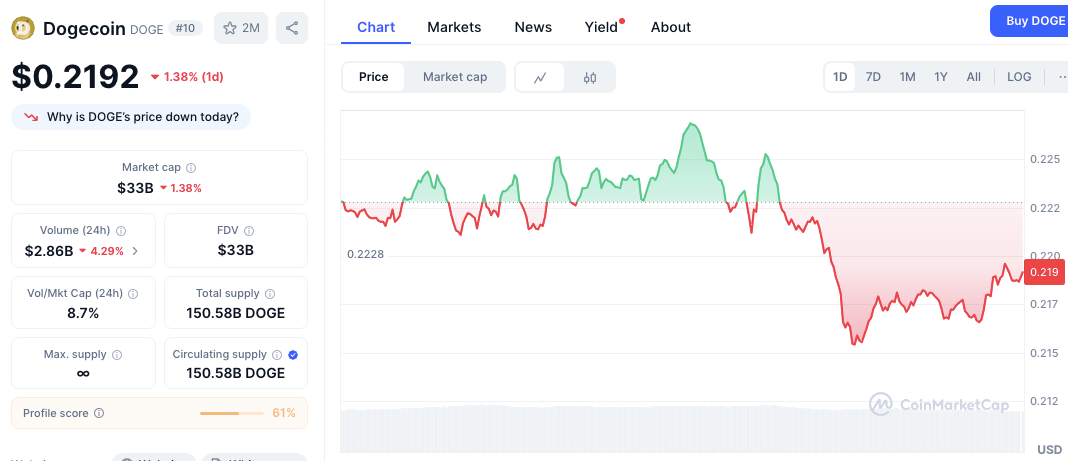Open more chart options ellipsis menu
Screen dimensions: 1068x461
[x=1061, y=77]
